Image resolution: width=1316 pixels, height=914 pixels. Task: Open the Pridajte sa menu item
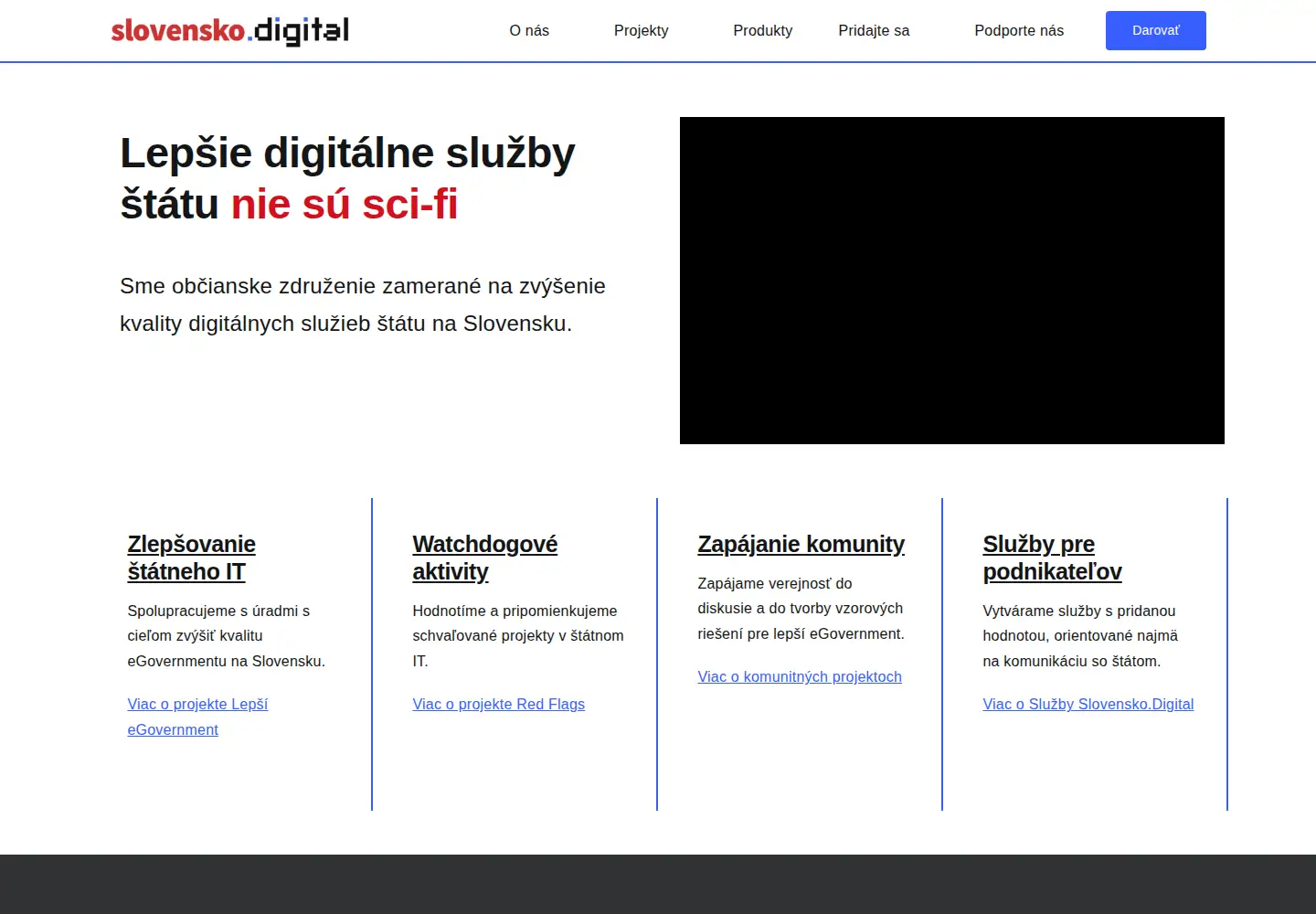pos(874,30)
